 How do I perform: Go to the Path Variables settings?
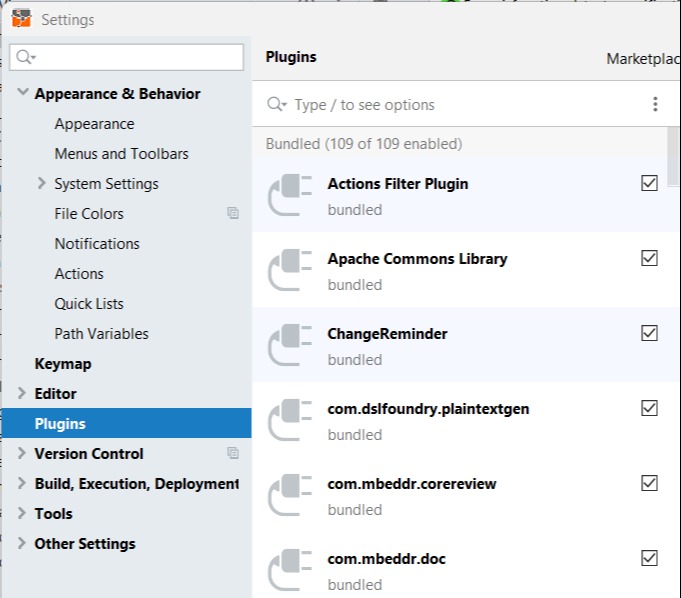(101, 334)
